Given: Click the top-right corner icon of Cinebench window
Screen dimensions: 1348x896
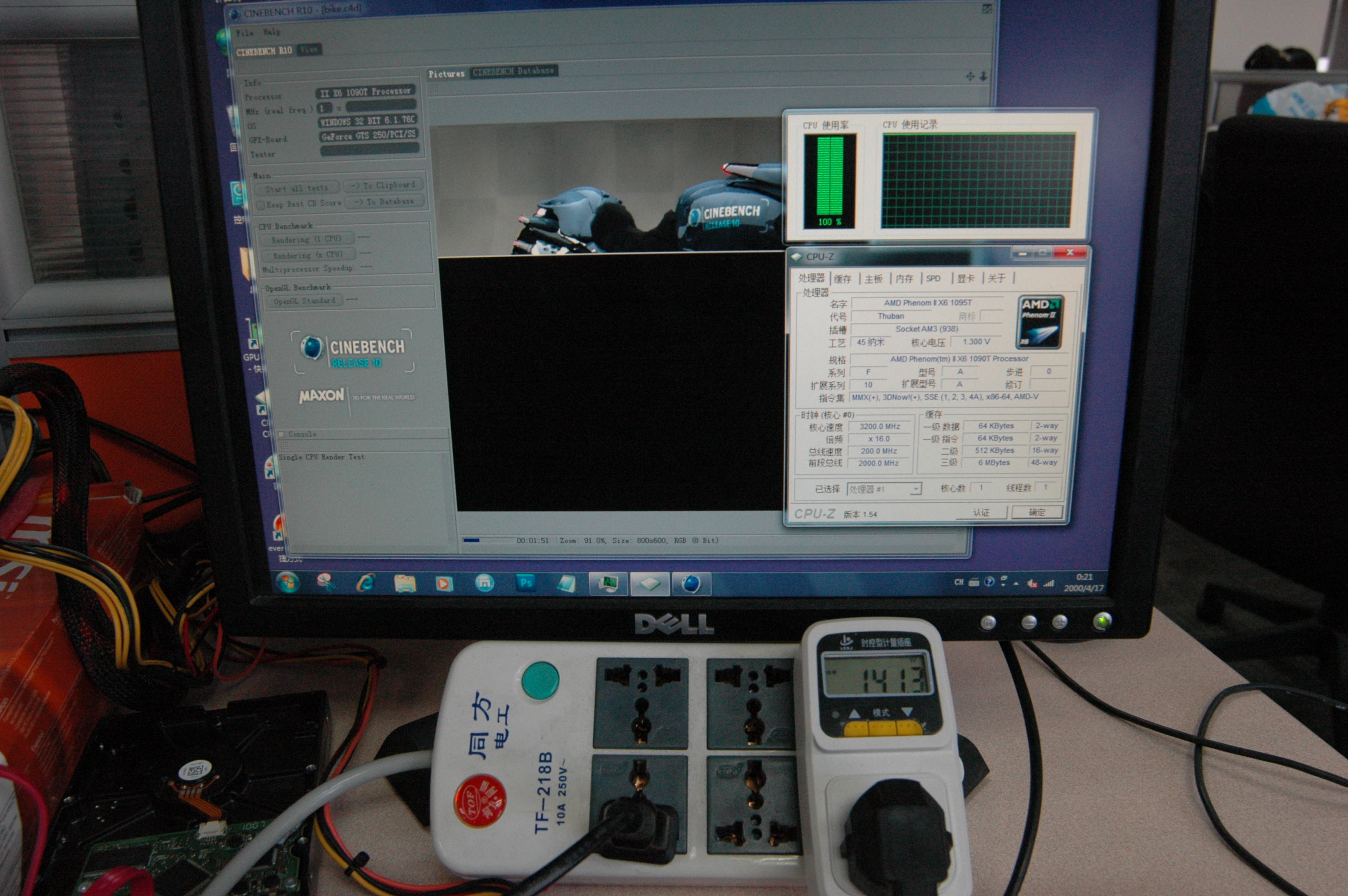Looking at the screenshot, I should point(986,9).
